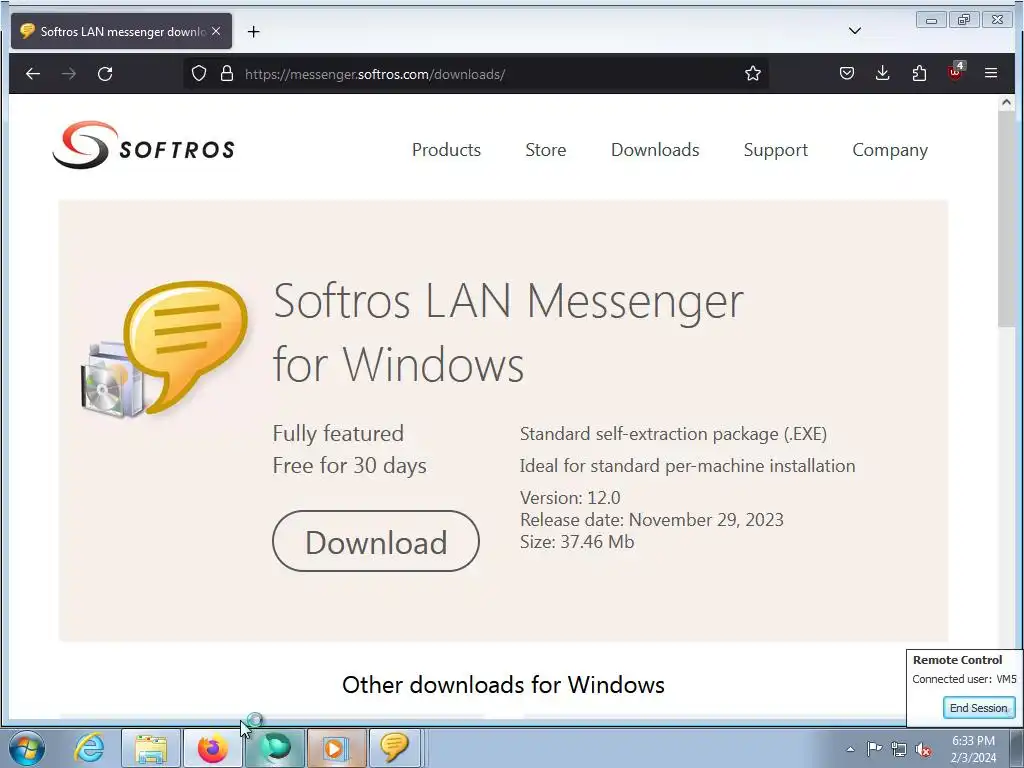The width and height of the screenshot is (1024, 768).
Task: Open the Store menu item
Action: (x=545, y=150)
